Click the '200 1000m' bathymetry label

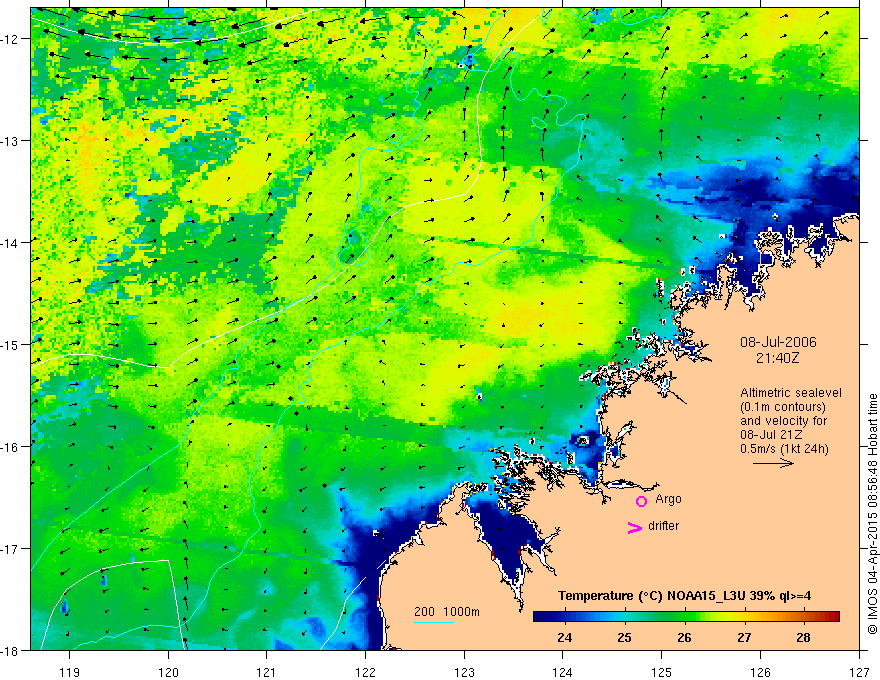447,612
